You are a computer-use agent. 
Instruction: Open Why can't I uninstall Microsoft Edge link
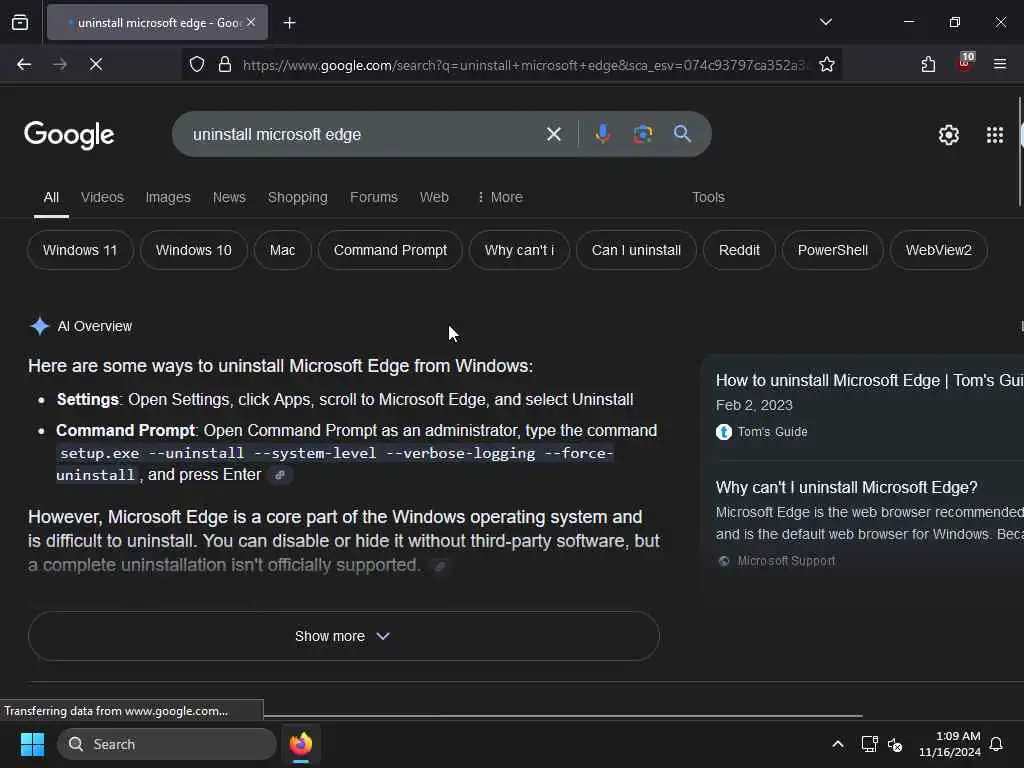point(846,488)
